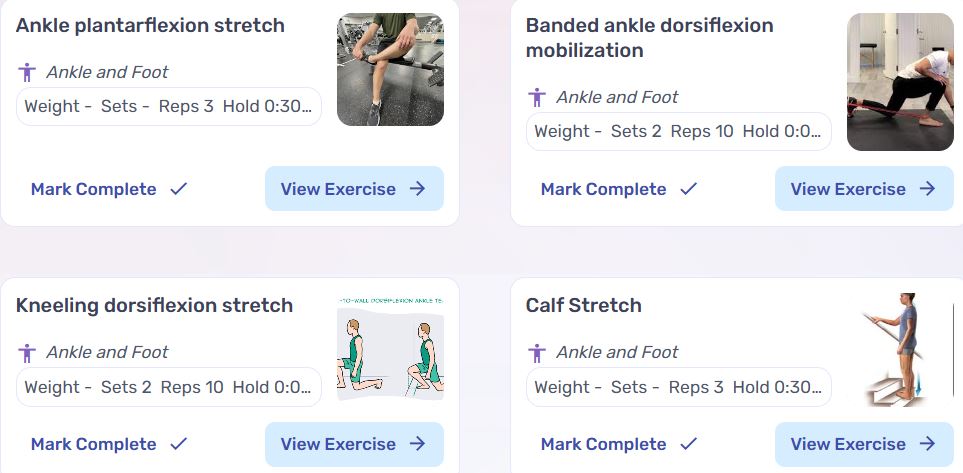Viewport: 963px width, 473px height.
Task: Open Kneeling dorsiflexion stretch illustration
Action: (x=390, y=348)
